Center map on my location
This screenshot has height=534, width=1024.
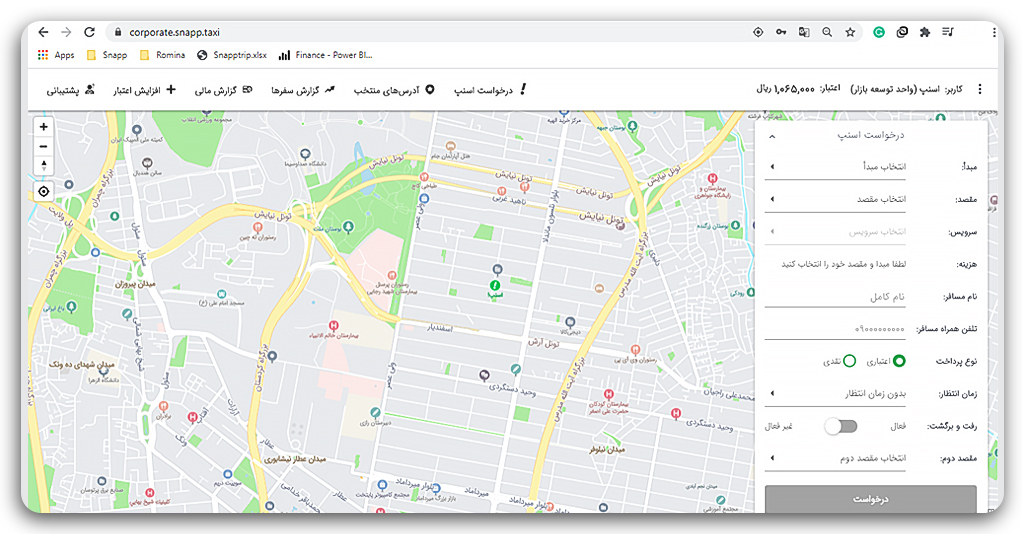click(x=44, y=191)
